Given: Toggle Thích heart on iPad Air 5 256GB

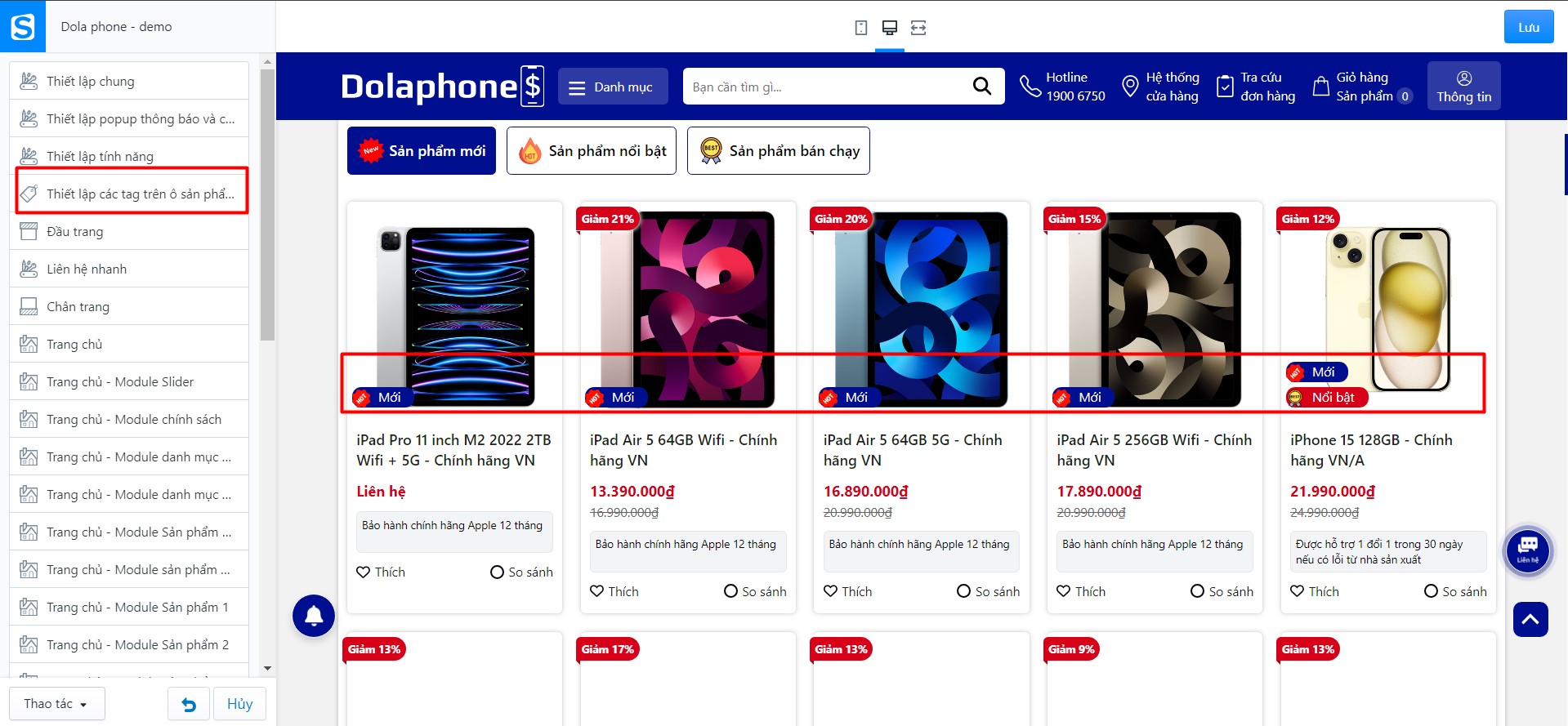Looking at the screenshot, I should (1081, 591).
